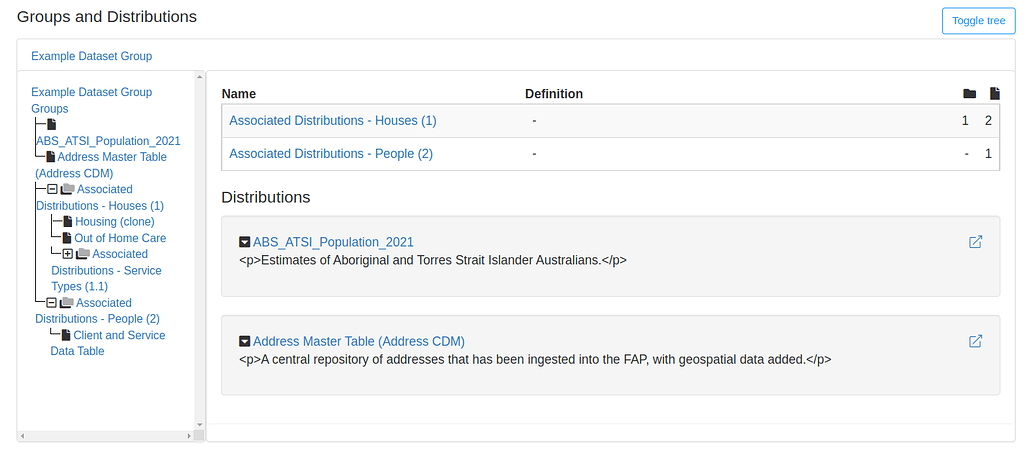Collapse Associated Distributions - Houses (1) tree node
Screen dimensions: 1035x463
[x=52, y=189]
